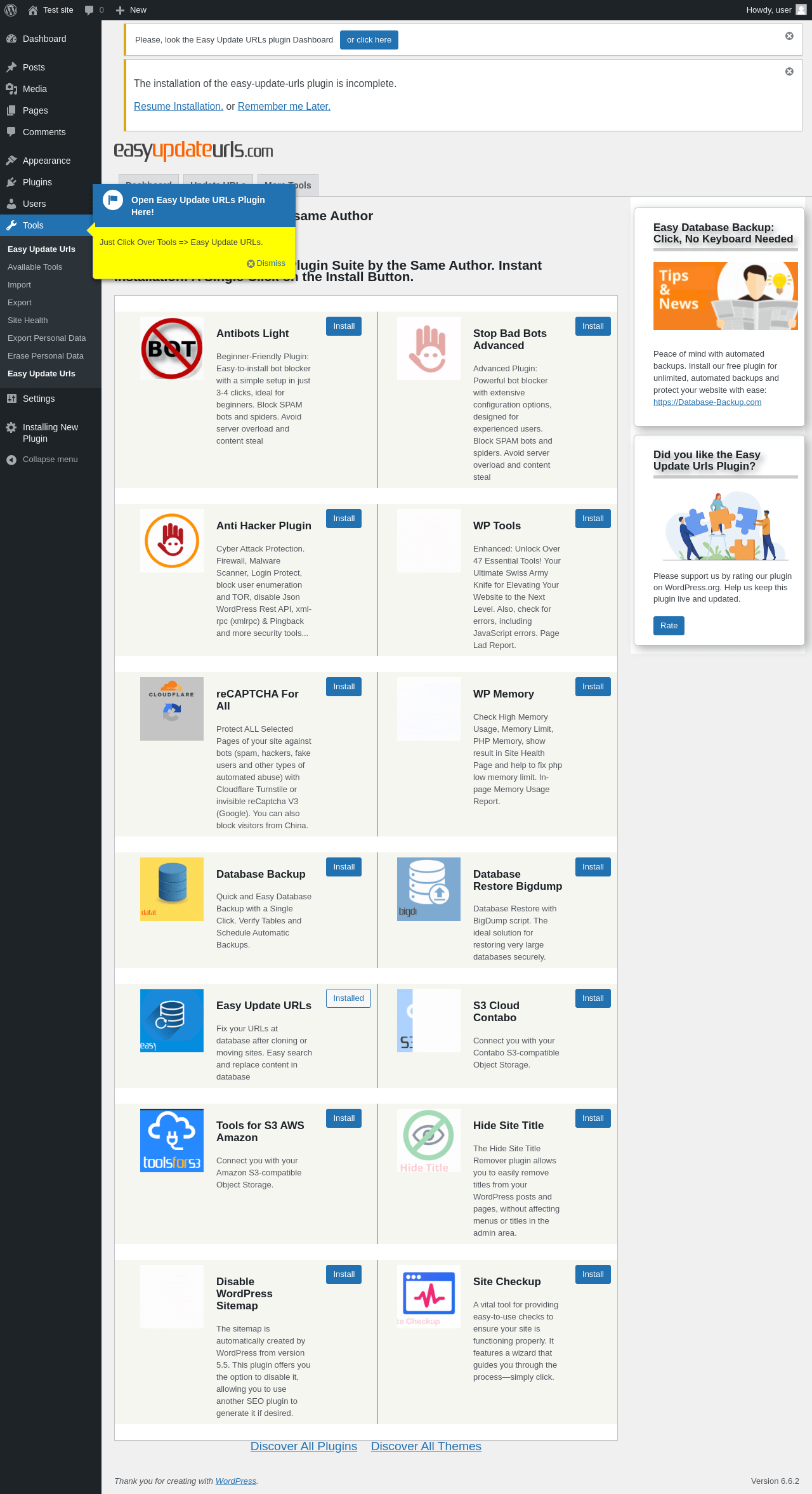Install Database Backup plugin
The height and width of the screenshot is (1494, 812).
344,867
